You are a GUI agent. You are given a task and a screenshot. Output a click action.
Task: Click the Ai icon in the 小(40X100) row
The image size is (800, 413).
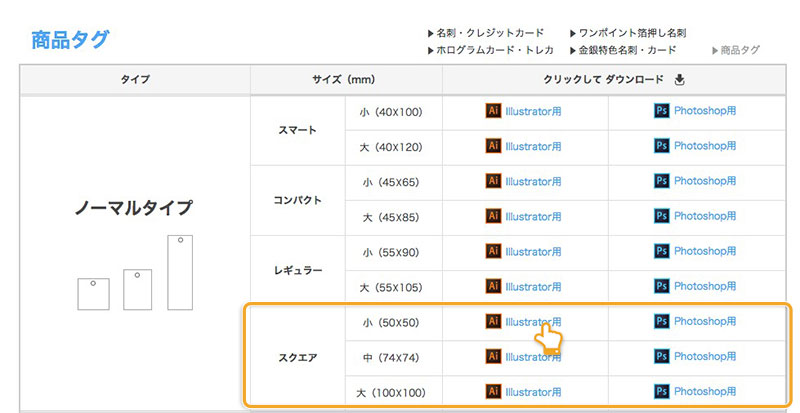tap(493, 111)
